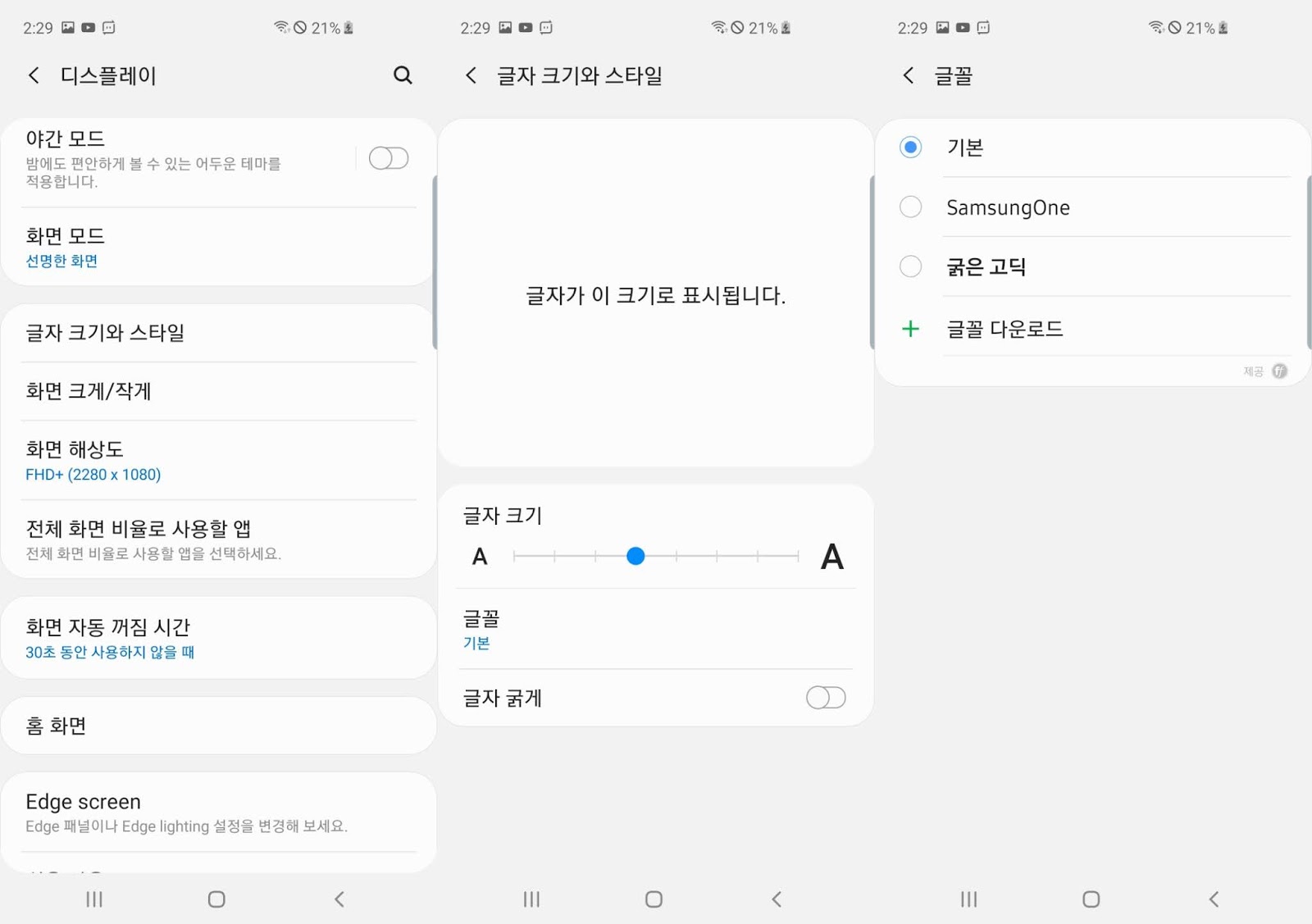Select the 굵은 고딕 font radio button
This screenshot has width=1312, height=924.
(910, 266)
